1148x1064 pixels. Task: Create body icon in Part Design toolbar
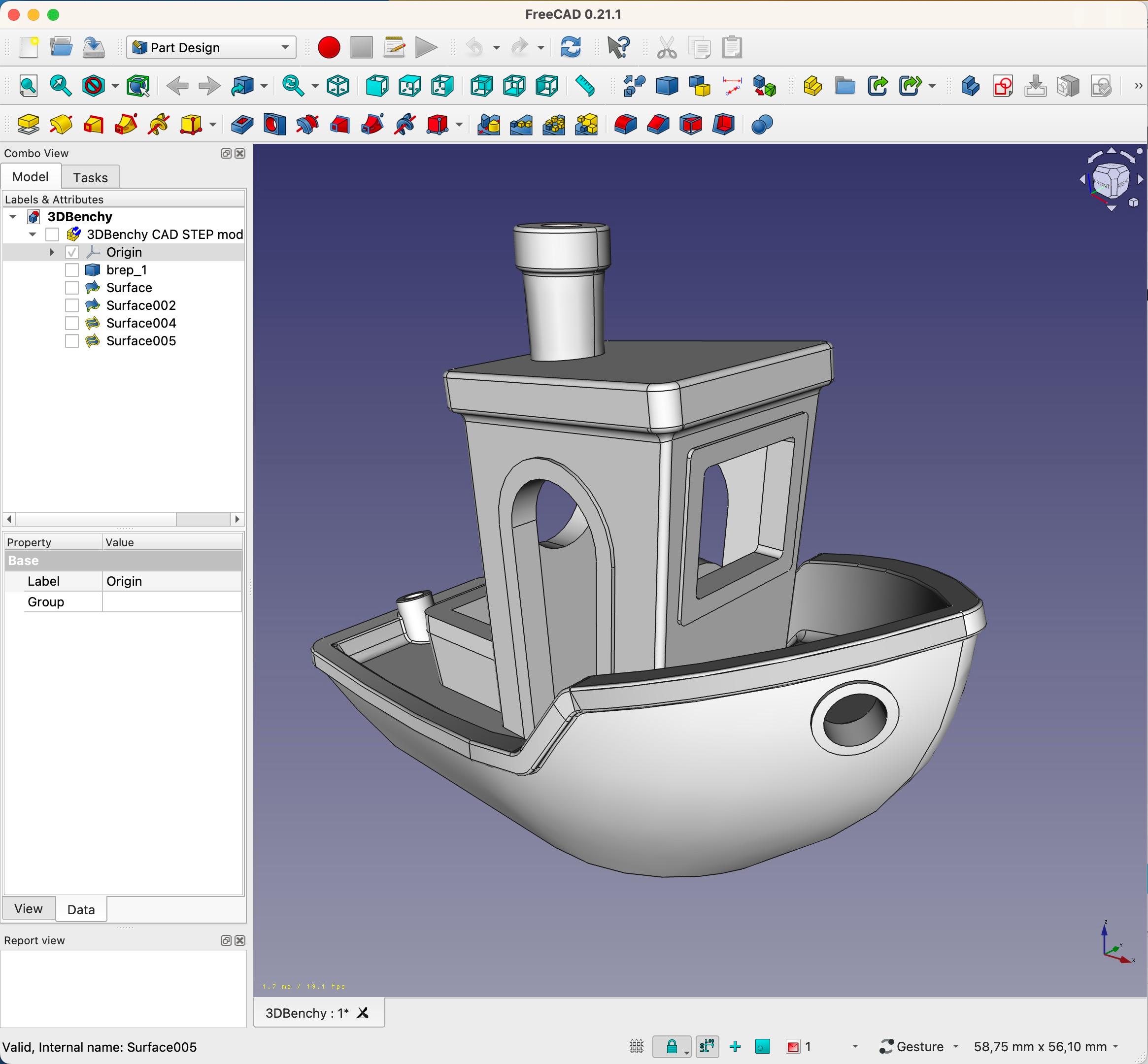970,86
